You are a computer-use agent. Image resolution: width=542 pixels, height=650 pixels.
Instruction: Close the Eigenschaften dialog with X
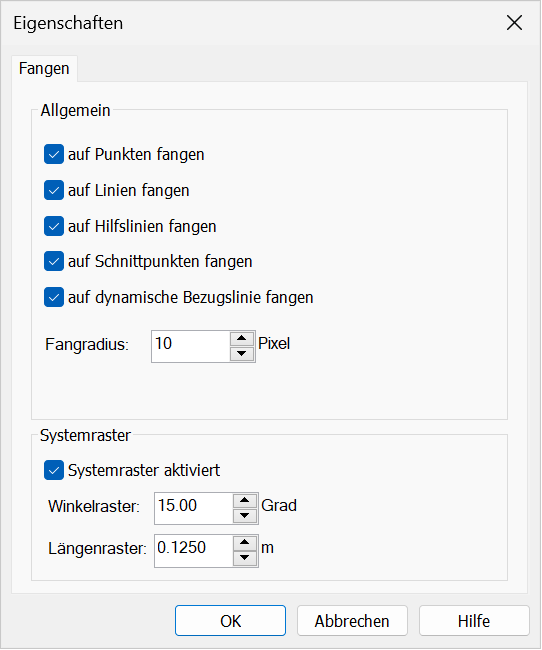[514, 23]
